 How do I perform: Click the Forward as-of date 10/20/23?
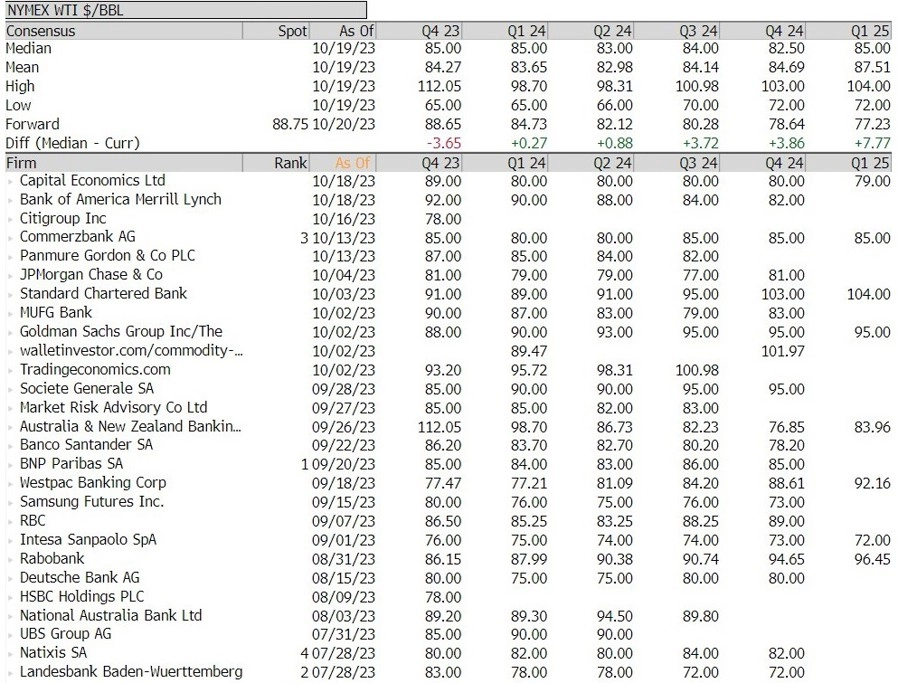click(344, 124)
